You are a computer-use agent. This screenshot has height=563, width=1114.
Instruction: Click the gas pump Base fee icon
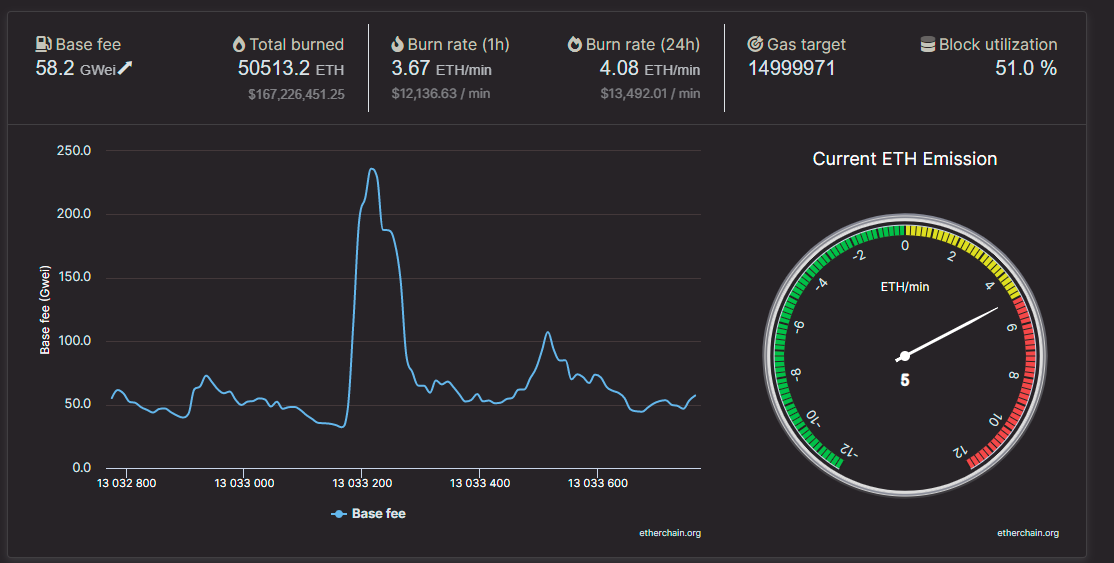[x=43, y=44]
